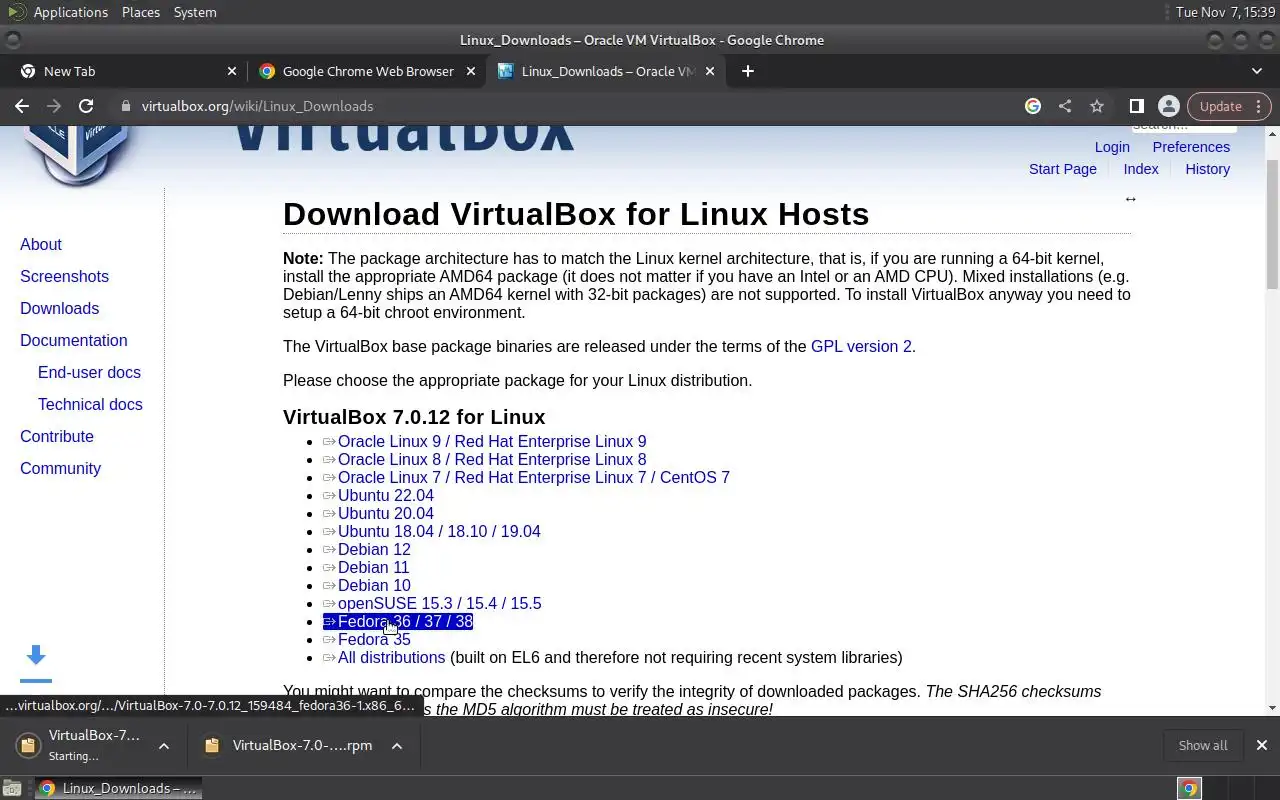The width and height of the screenshot is (1280, 800).
Task: Click the browser forward arrow
Action: pos(54,106)
